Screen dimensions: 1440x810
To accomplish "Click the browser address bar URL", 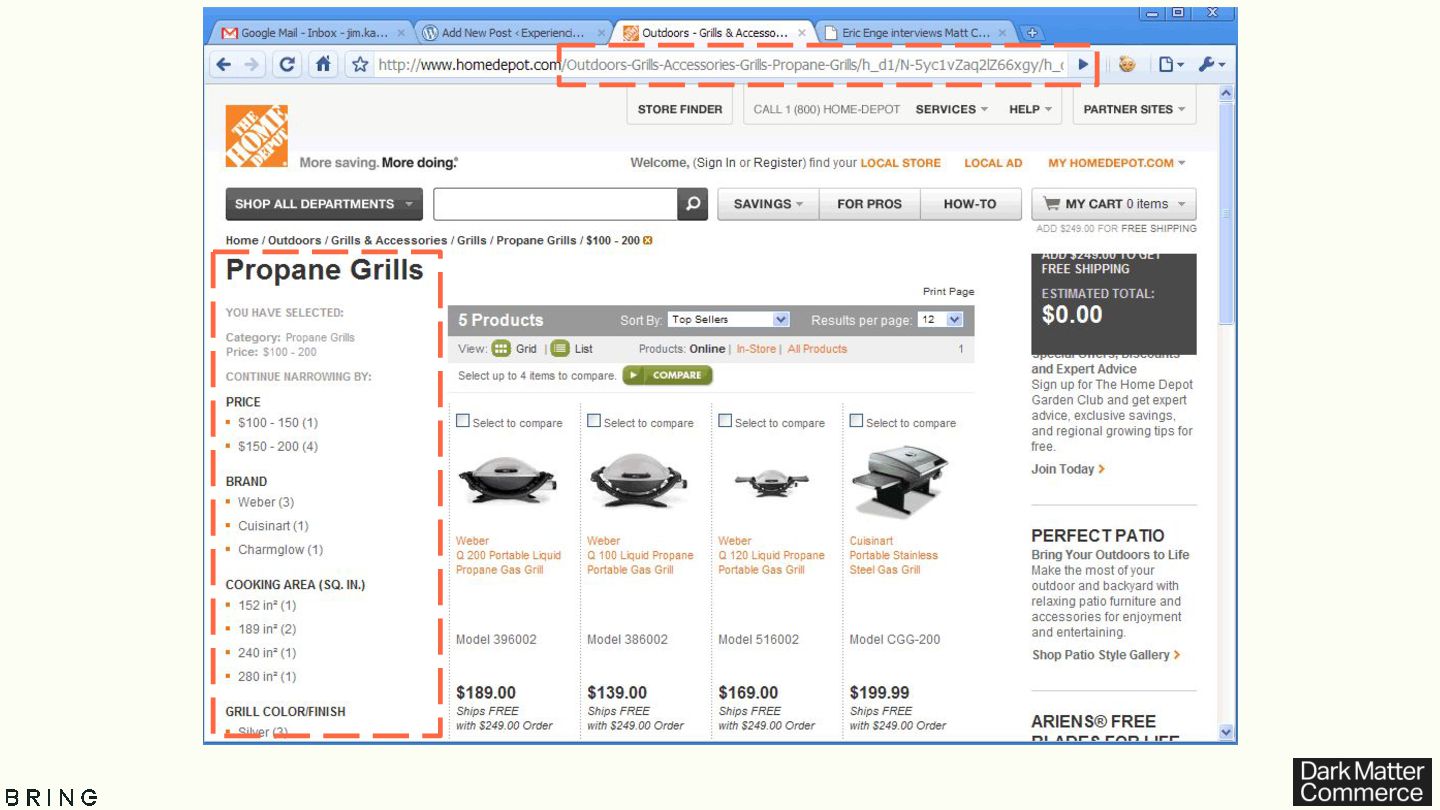I will pyautogui.click(x=720, y=65).
